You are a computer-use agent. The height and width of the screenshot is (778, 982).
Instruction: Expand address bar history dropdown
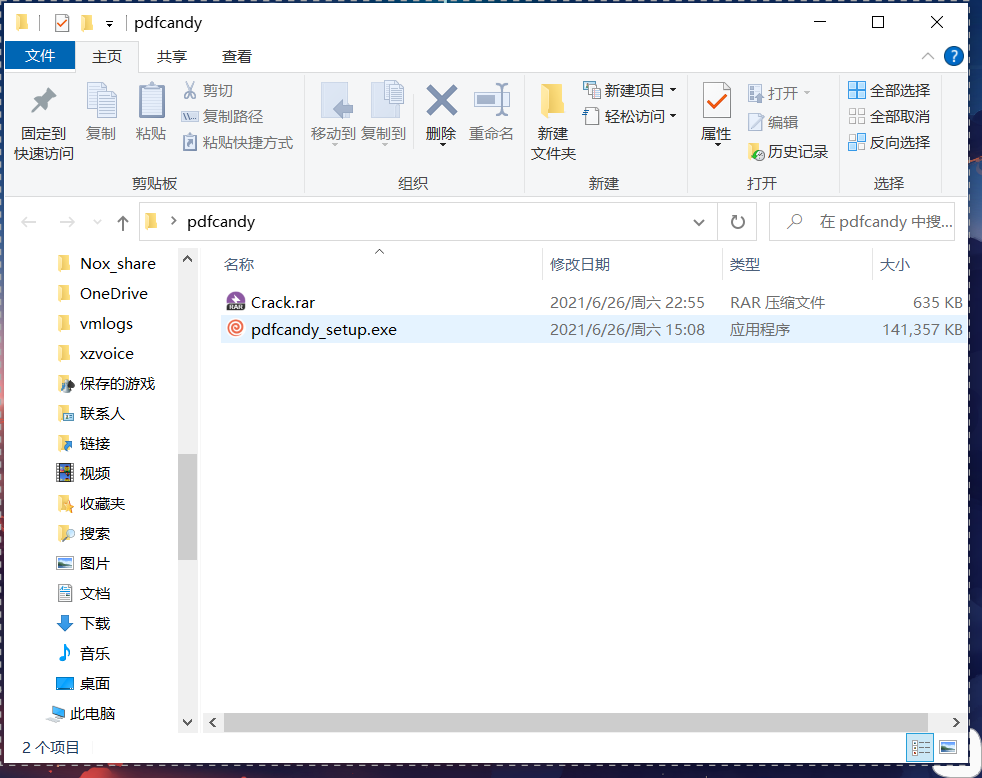click(699, 222)
